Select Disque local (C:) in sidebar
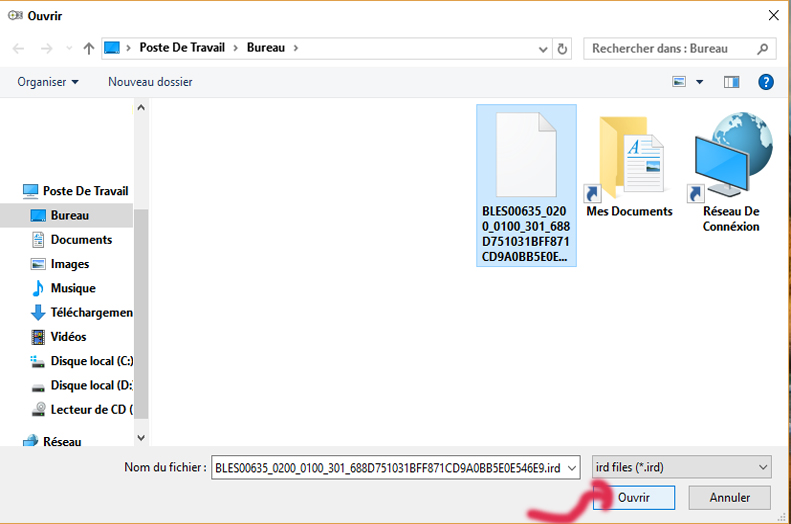The image size is (791, 524). pos(90,361)
